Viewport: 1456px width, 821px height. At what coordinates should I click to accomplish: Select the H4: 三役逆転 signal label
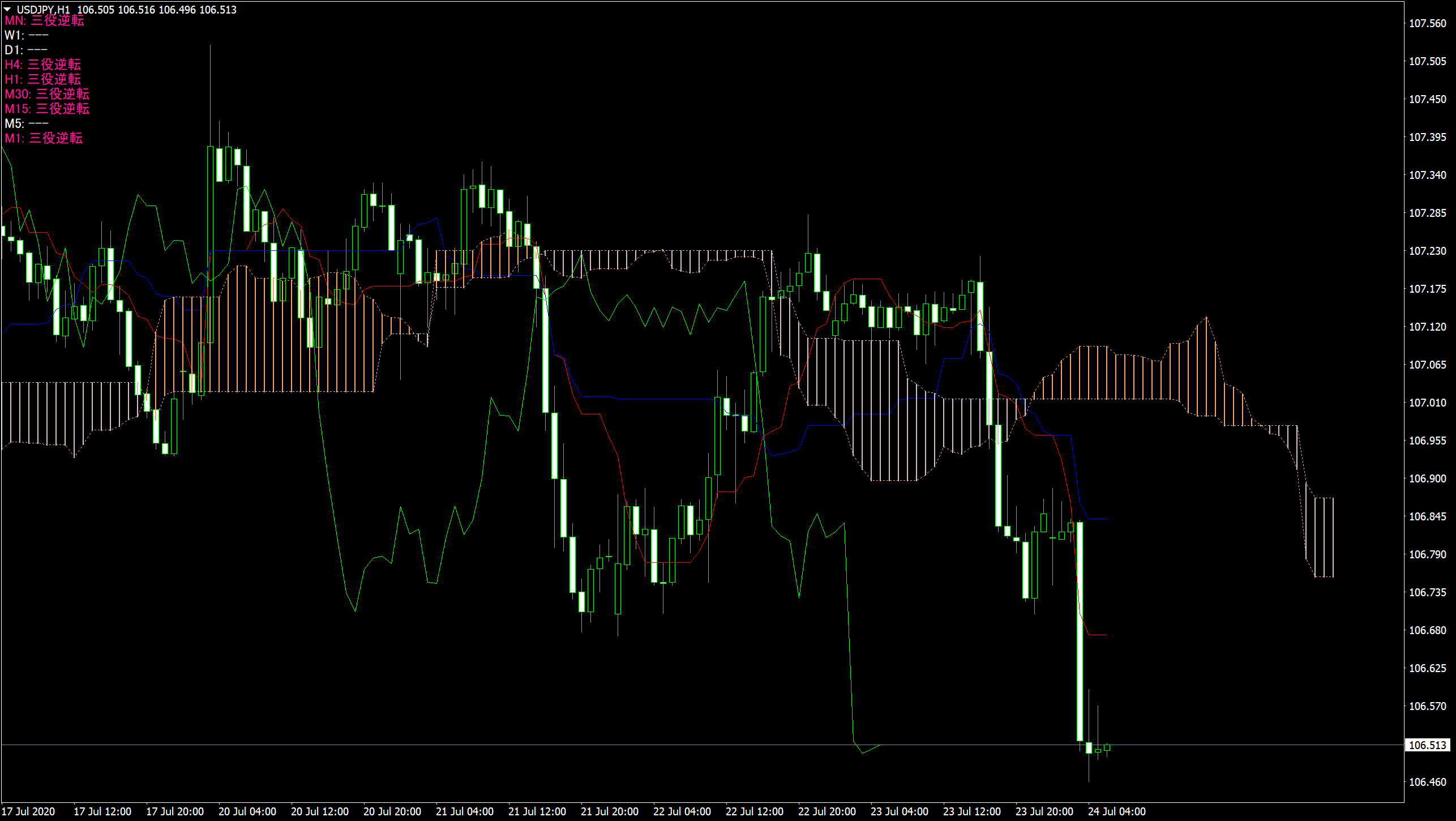pyautogui.click(x=44, y=65)
